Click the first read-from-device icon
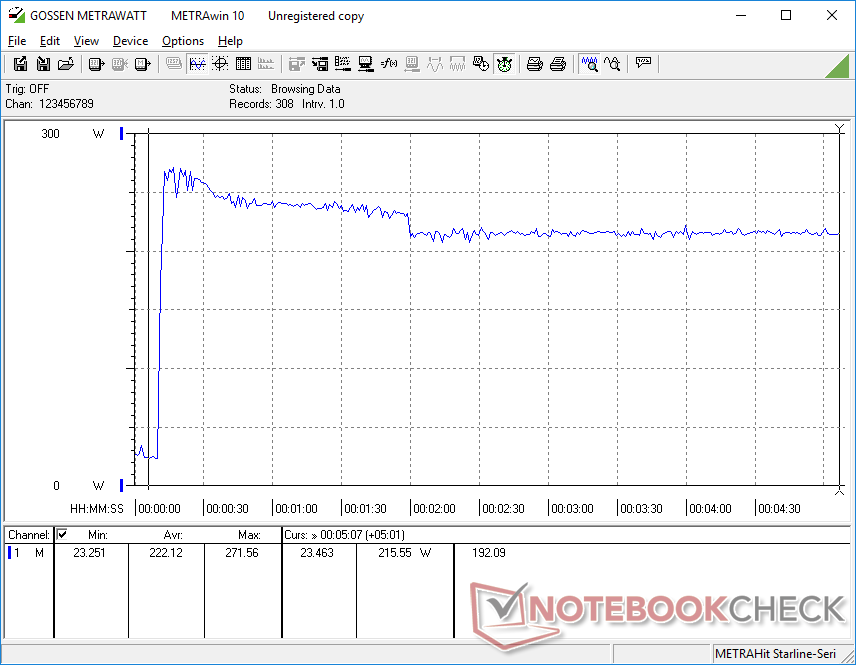 pyautogui.click(x=96, y=64)
